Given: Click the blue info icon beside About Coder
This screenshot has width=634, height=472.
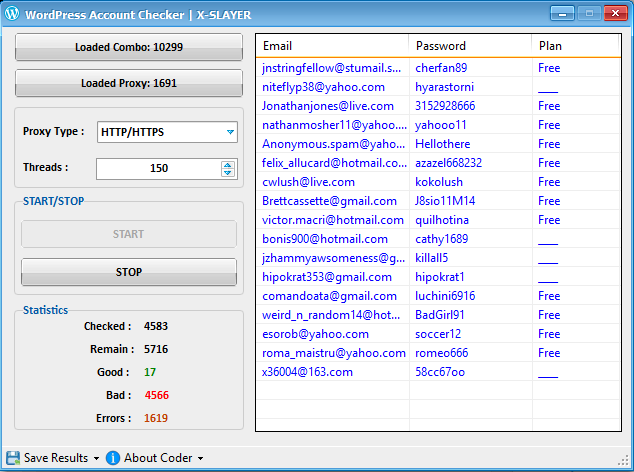Looking at the screenshot, I should coord(113,458).
